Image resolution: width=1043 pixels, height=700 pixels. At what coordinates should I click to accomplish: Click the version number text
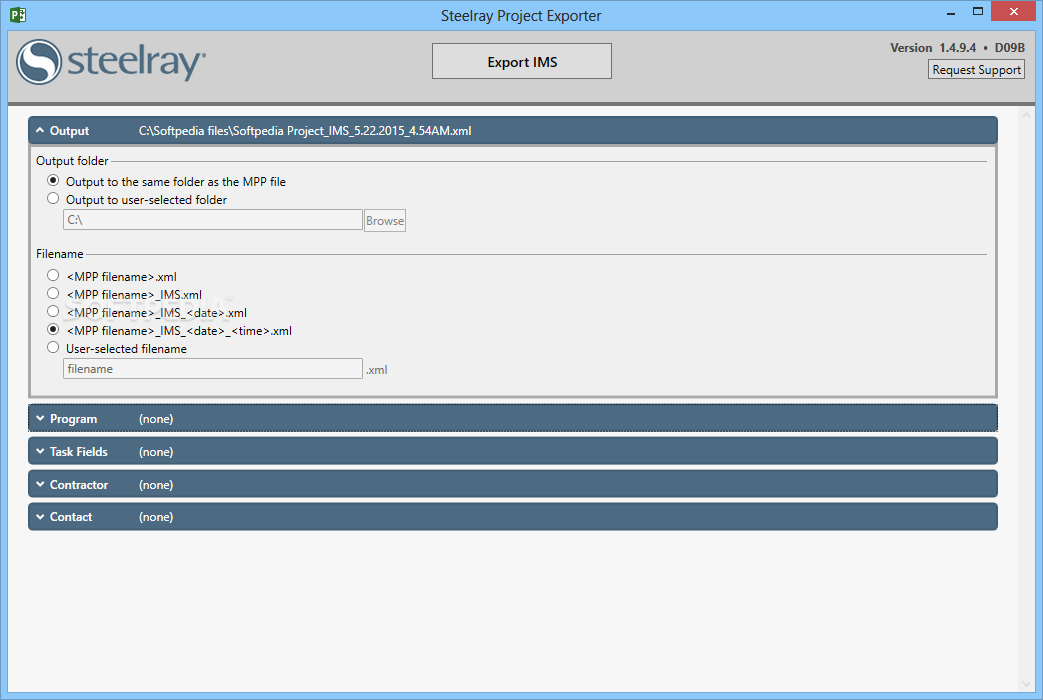tap(957, 47)
